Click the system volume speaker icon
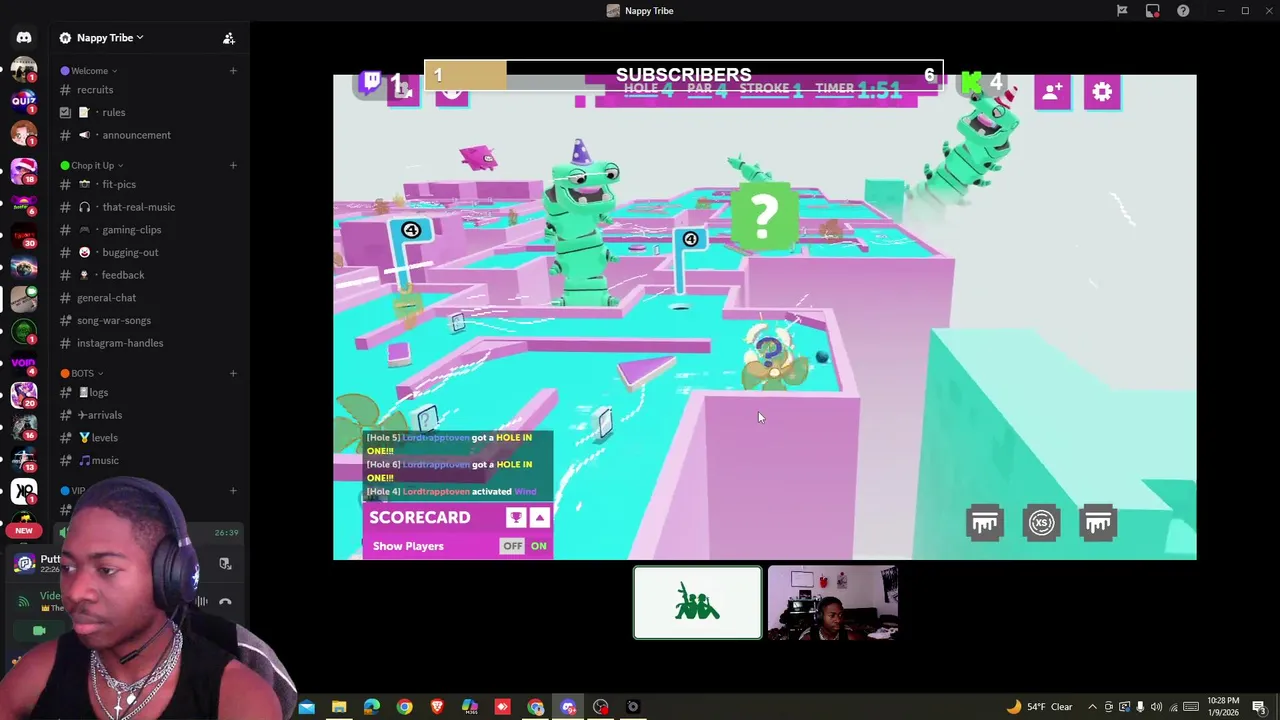 1156,707
